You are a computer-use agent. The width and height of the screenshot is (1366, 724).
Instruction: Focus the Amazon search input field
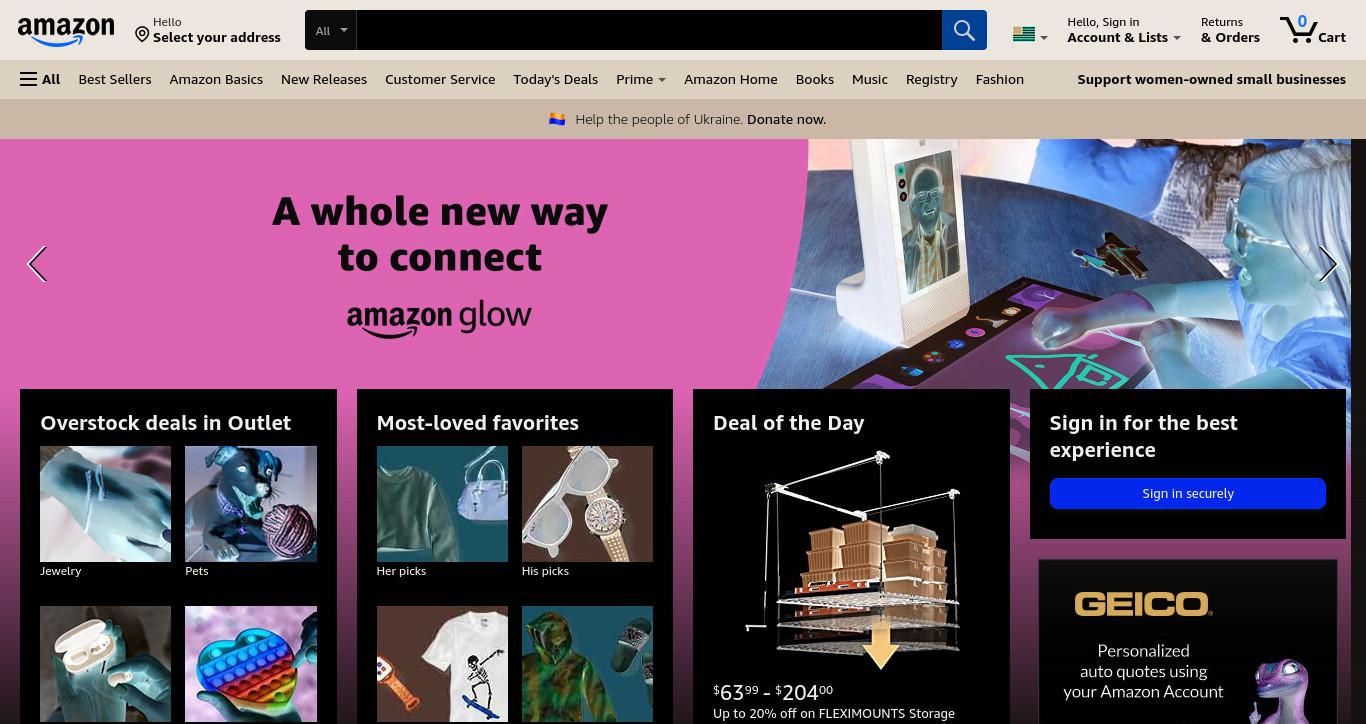tap(649, 30)
